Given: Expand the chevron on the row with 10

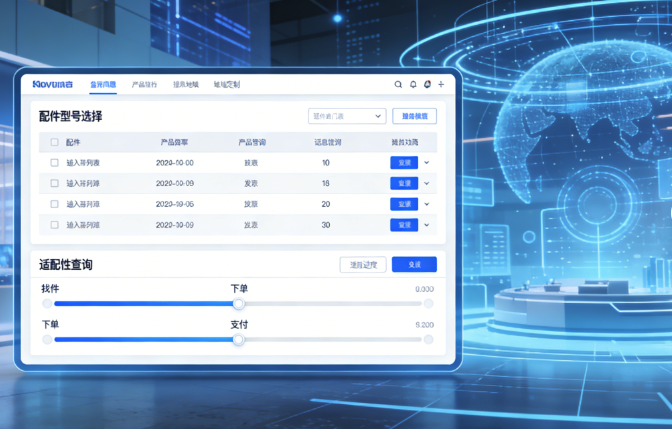Looking at the screenshot, I should [427, 162].
